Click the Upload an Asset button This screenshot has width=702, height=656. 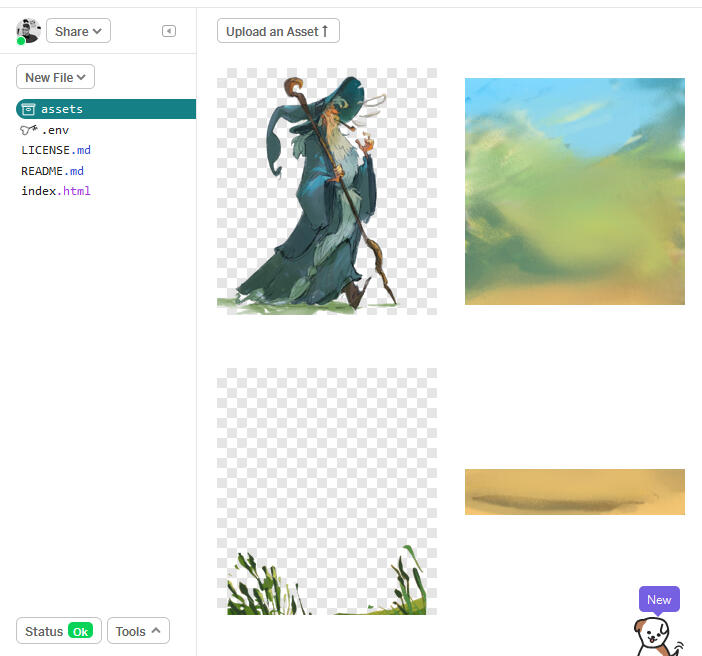coord(278,31)
